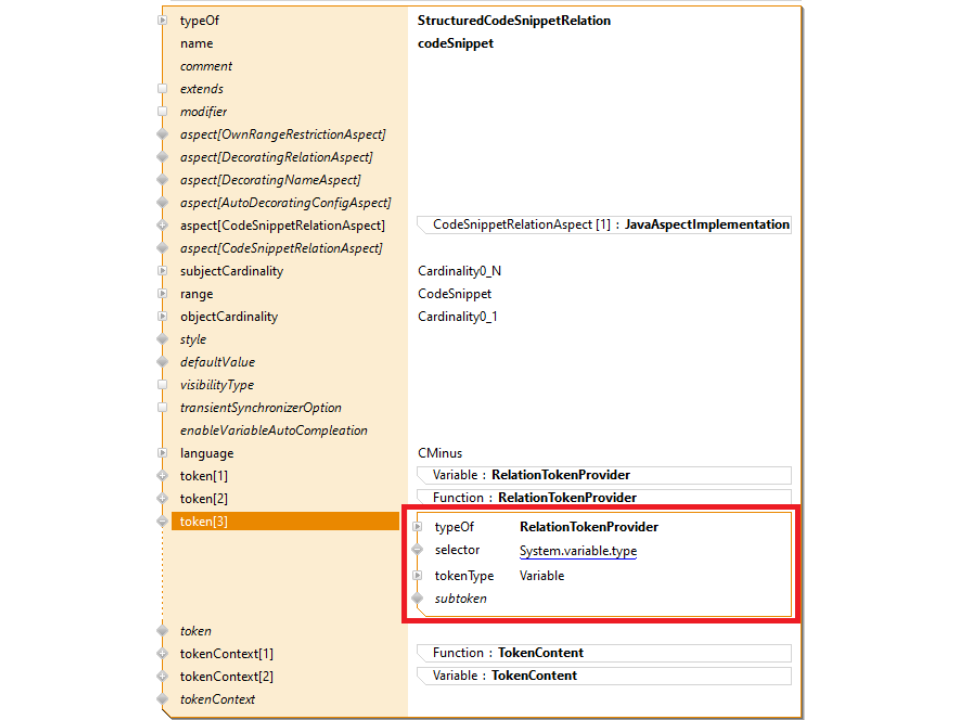Click the diamond icon next to aspect[DecoratingNameAspect]

(x=162, y=180)
